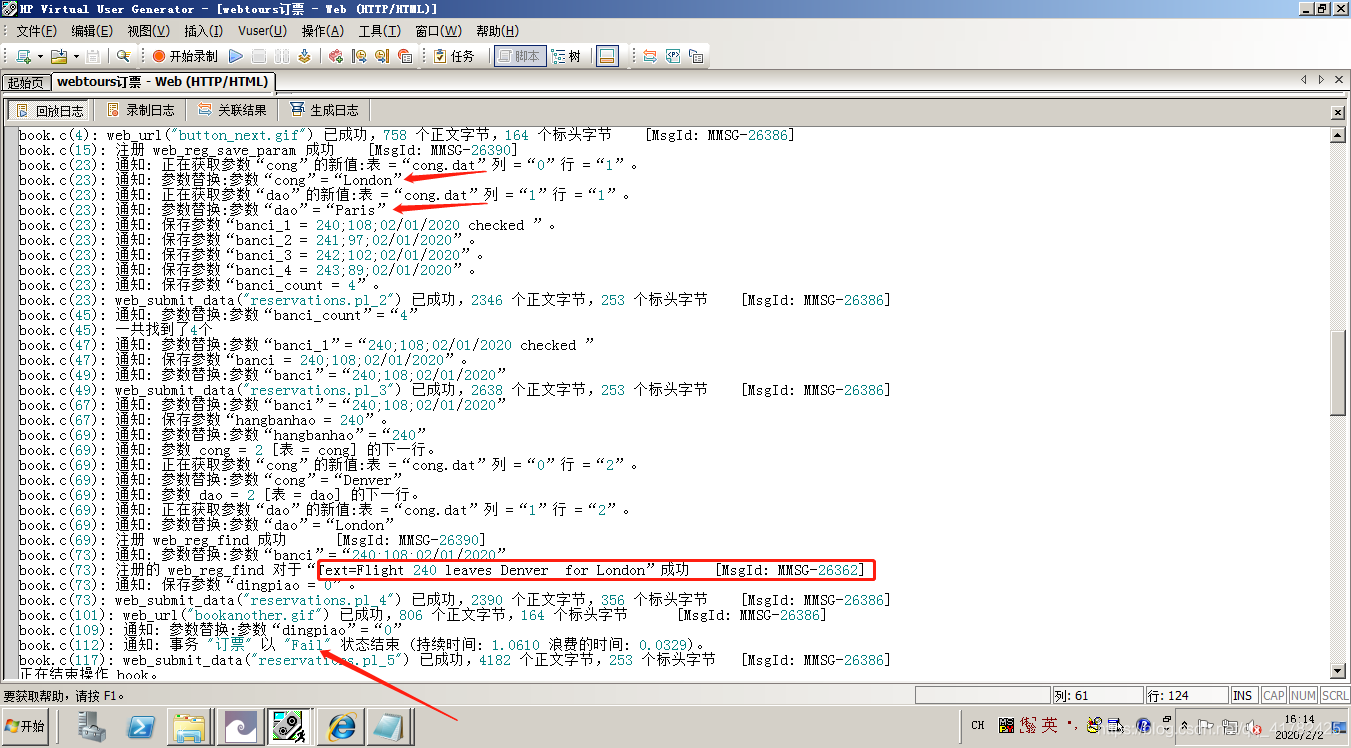The image size is (1351, 748).
Task: Click the CAP indicator in status bar
Action: point(1274,695)
